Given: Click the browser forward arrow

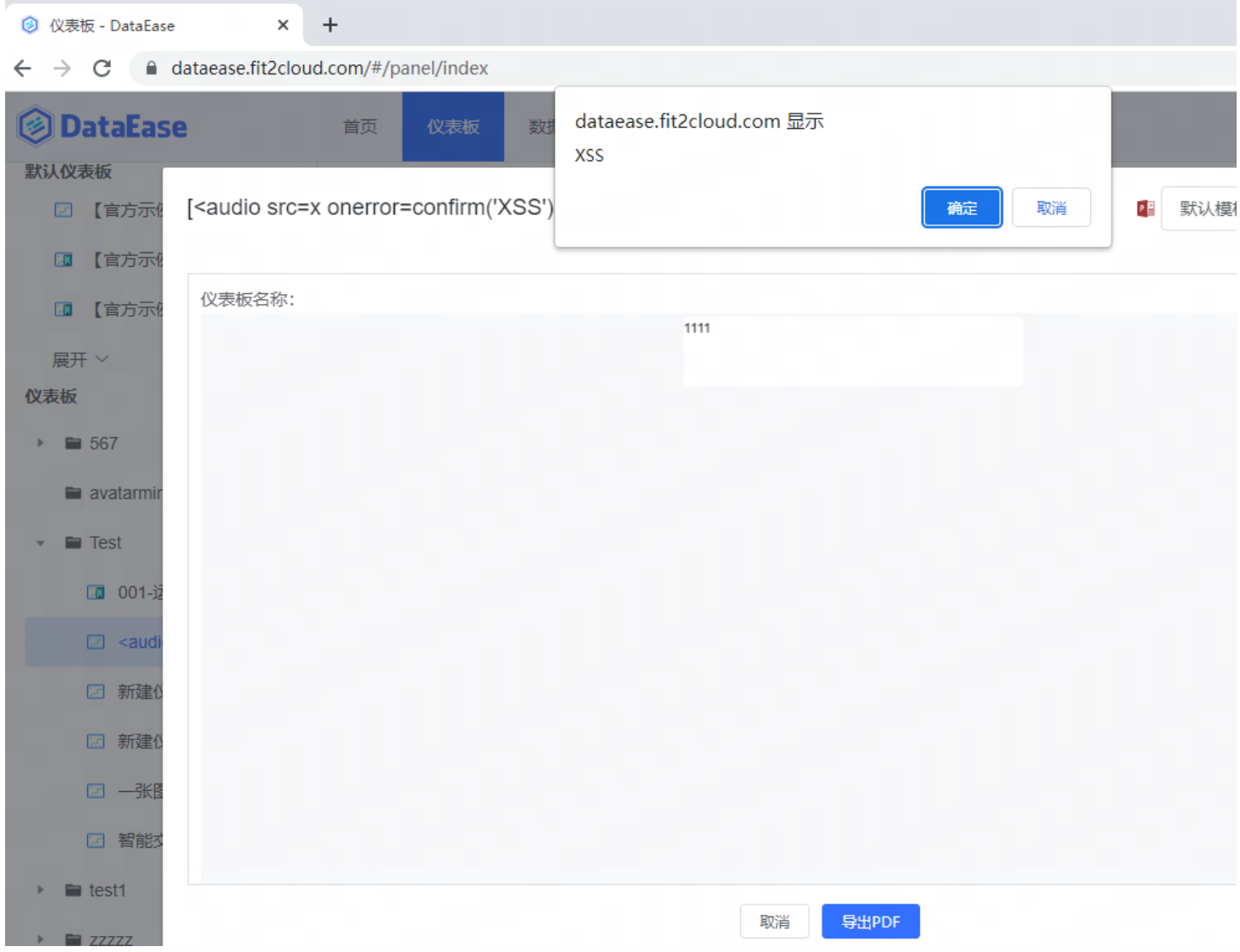Looking at the screenshot, I should pyautogui.click(x=62, y=68).
